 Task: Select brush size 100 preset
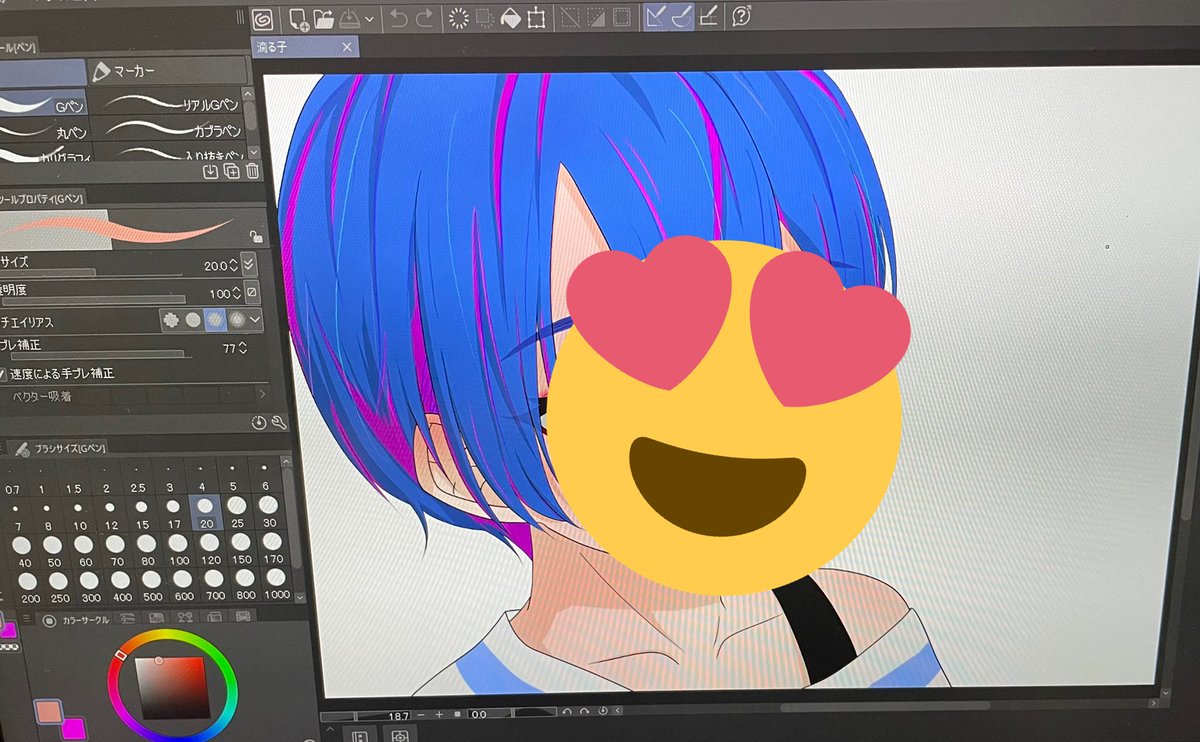[179, 548]
